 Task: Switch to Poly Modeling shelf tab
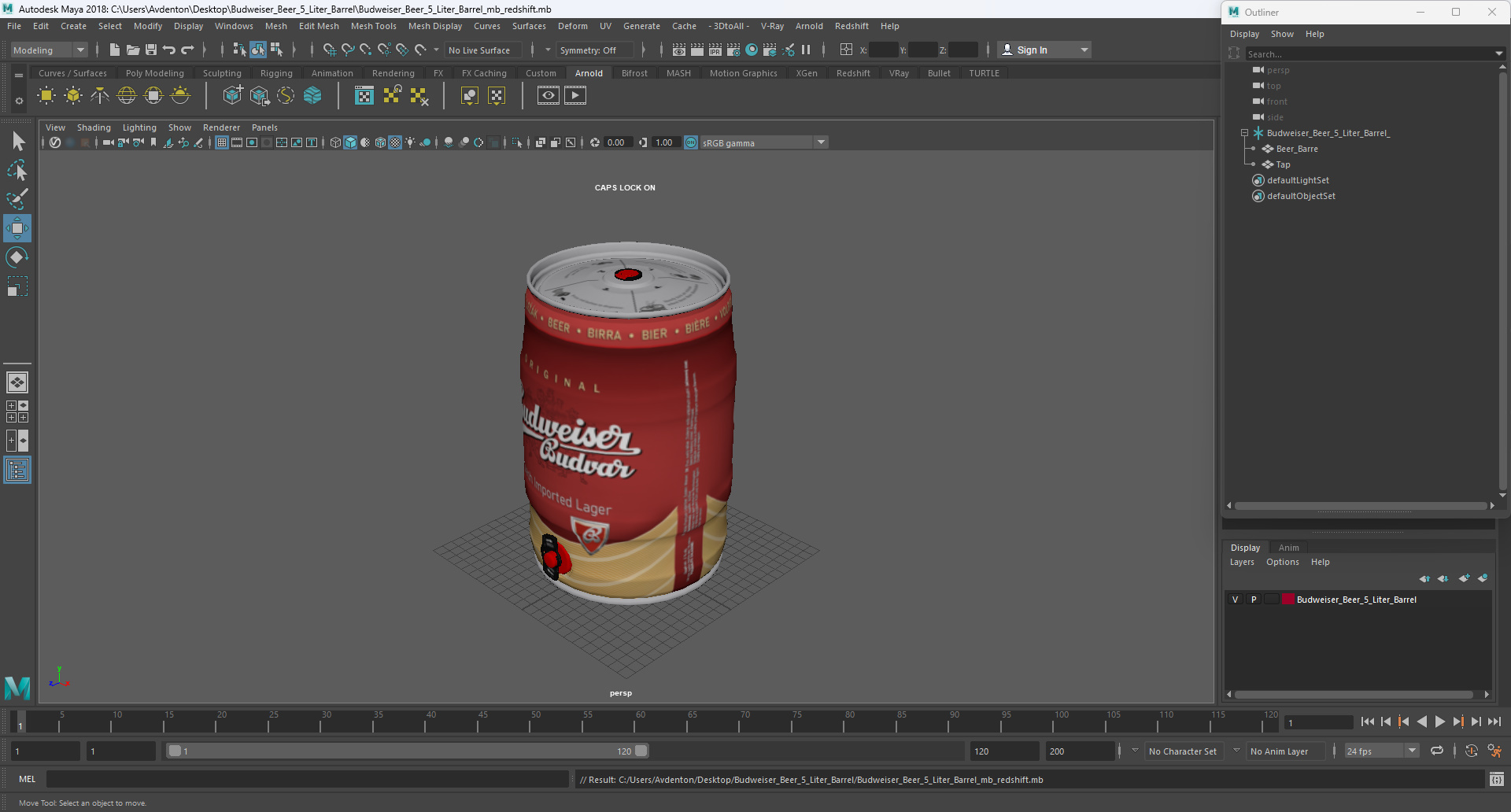[x=155, y=73]
